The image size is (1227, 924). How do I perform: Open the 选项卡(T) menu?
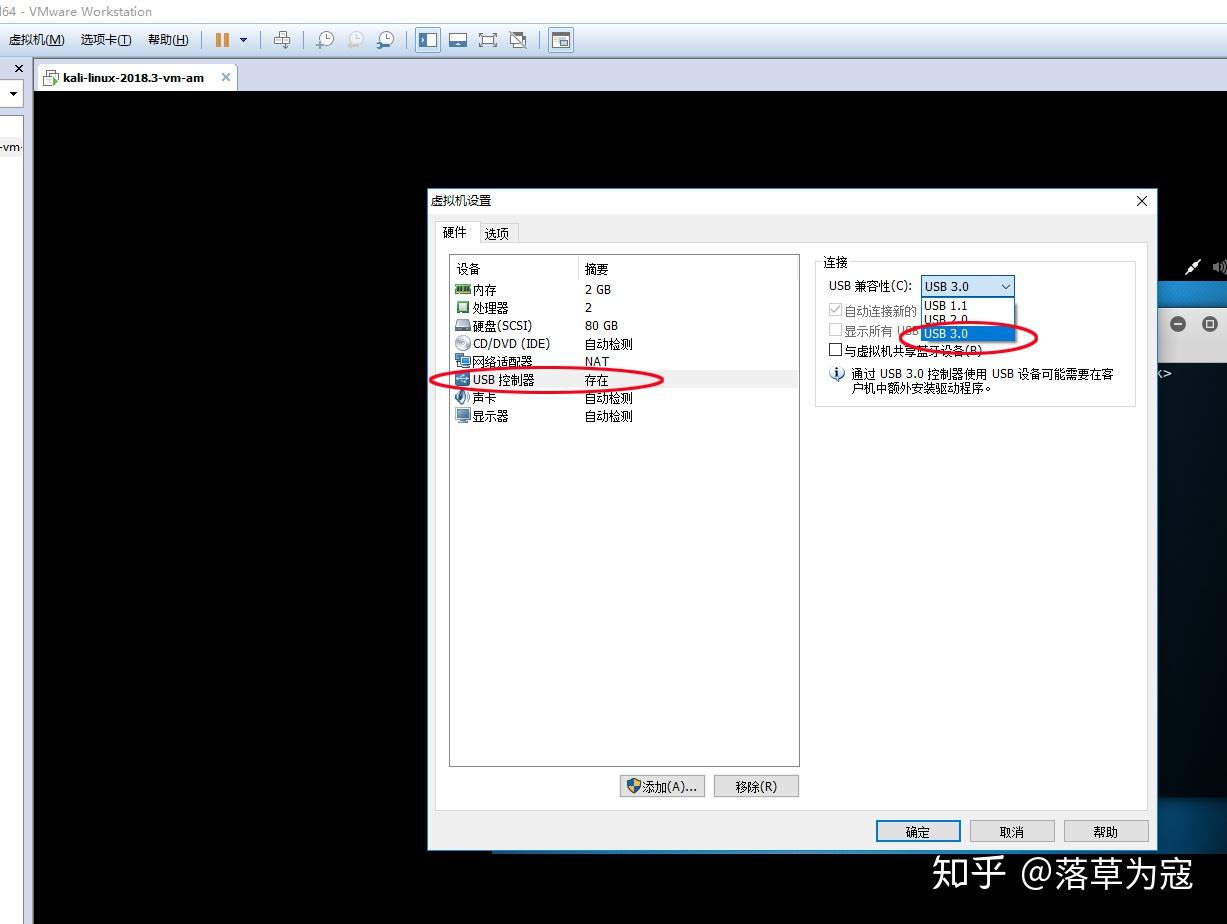[106, 40]
